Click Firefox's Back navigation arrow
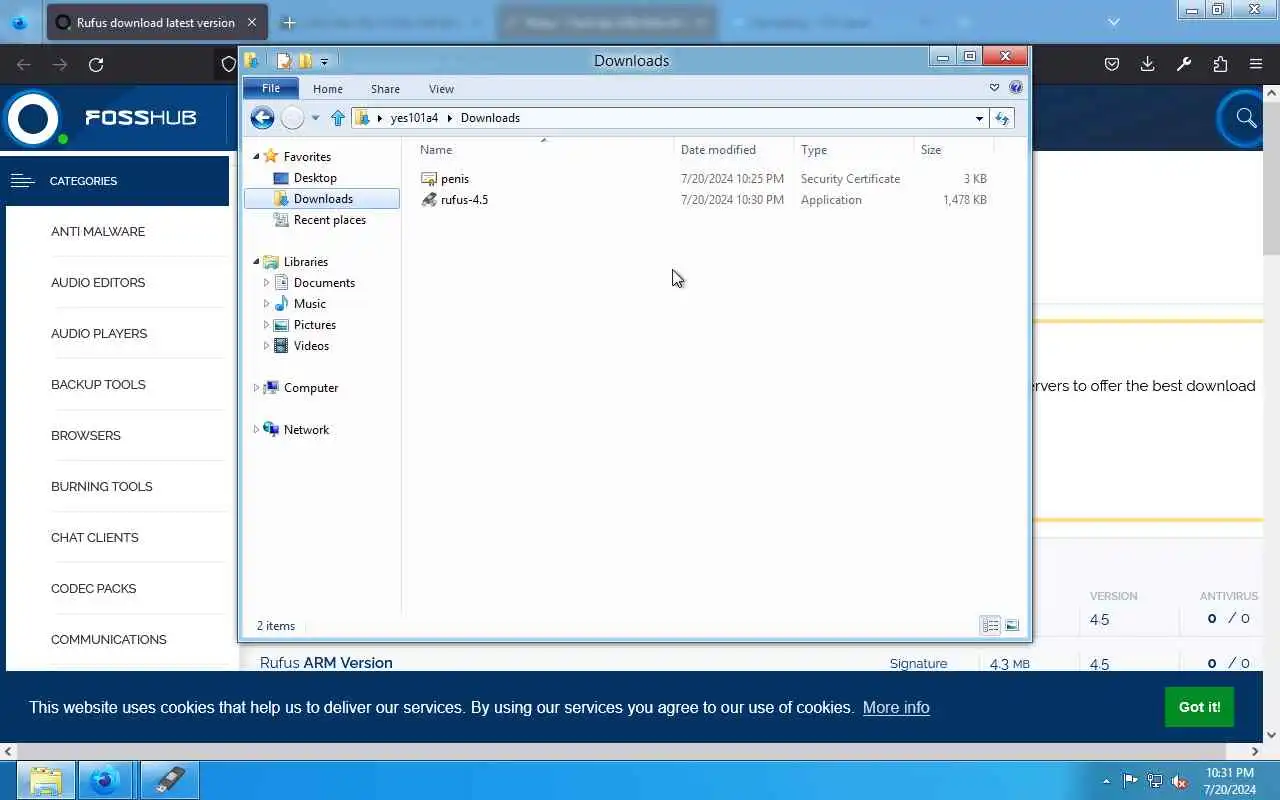 coord(24,65)
